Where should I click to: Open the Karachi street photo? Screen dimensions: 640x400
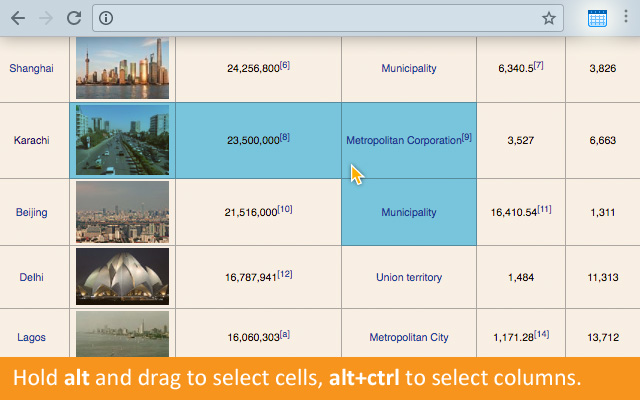[122, 140]
